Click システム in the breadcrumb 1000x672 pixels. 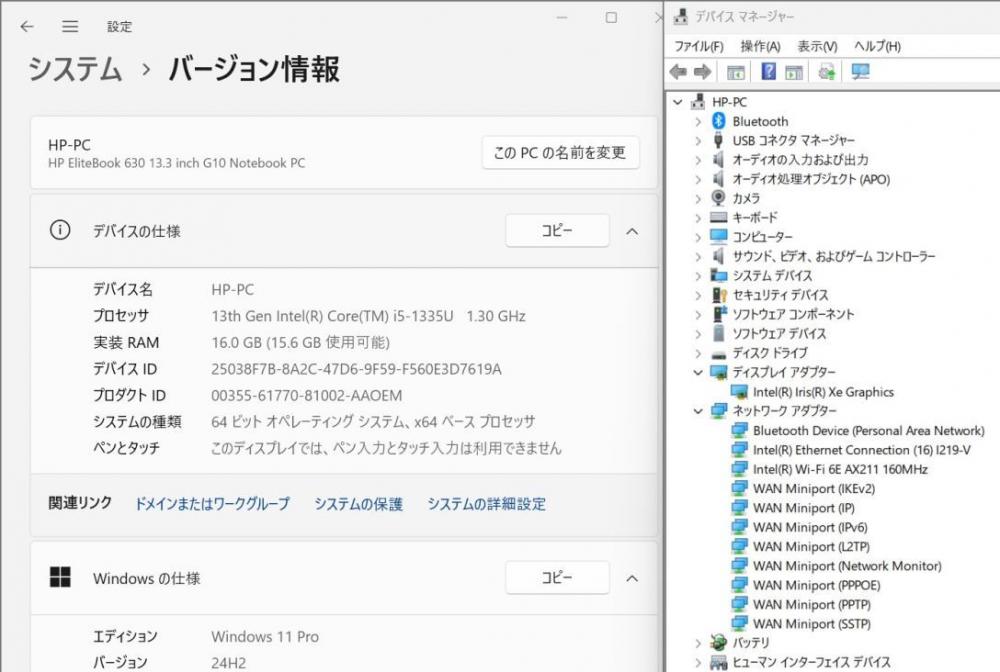[75, 68]
